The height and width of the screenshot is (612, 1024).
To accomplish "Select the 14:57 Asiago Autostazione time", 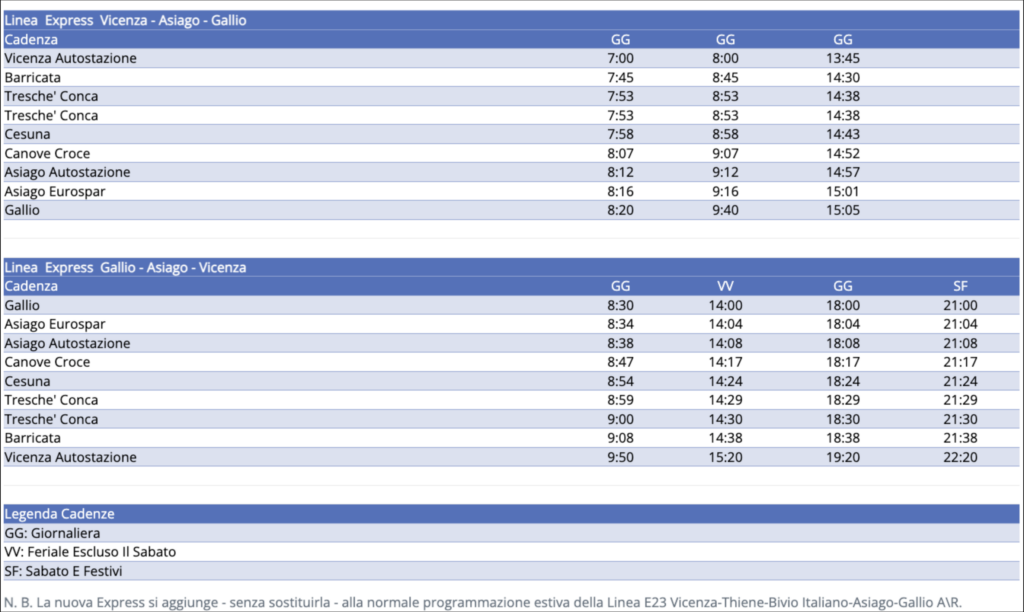I will click(x=843, y=172).
